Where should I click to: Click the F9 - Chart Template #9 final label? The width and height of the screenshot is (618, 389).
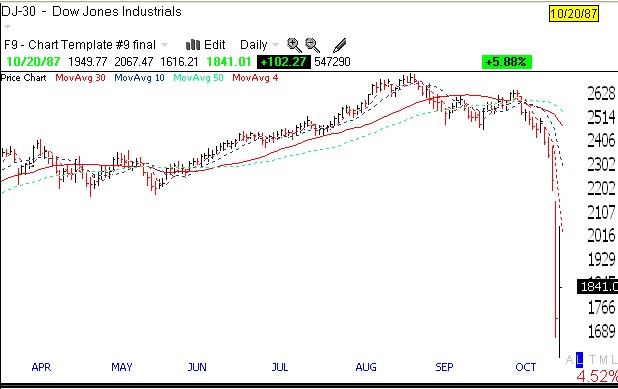tap(80, 45)
